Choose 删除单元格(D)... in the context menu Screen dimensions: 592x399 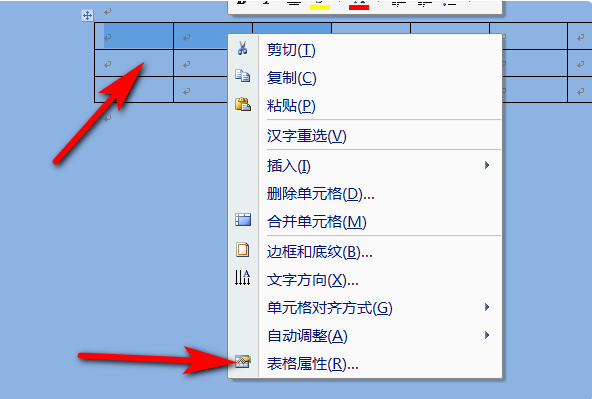(365, 194)
